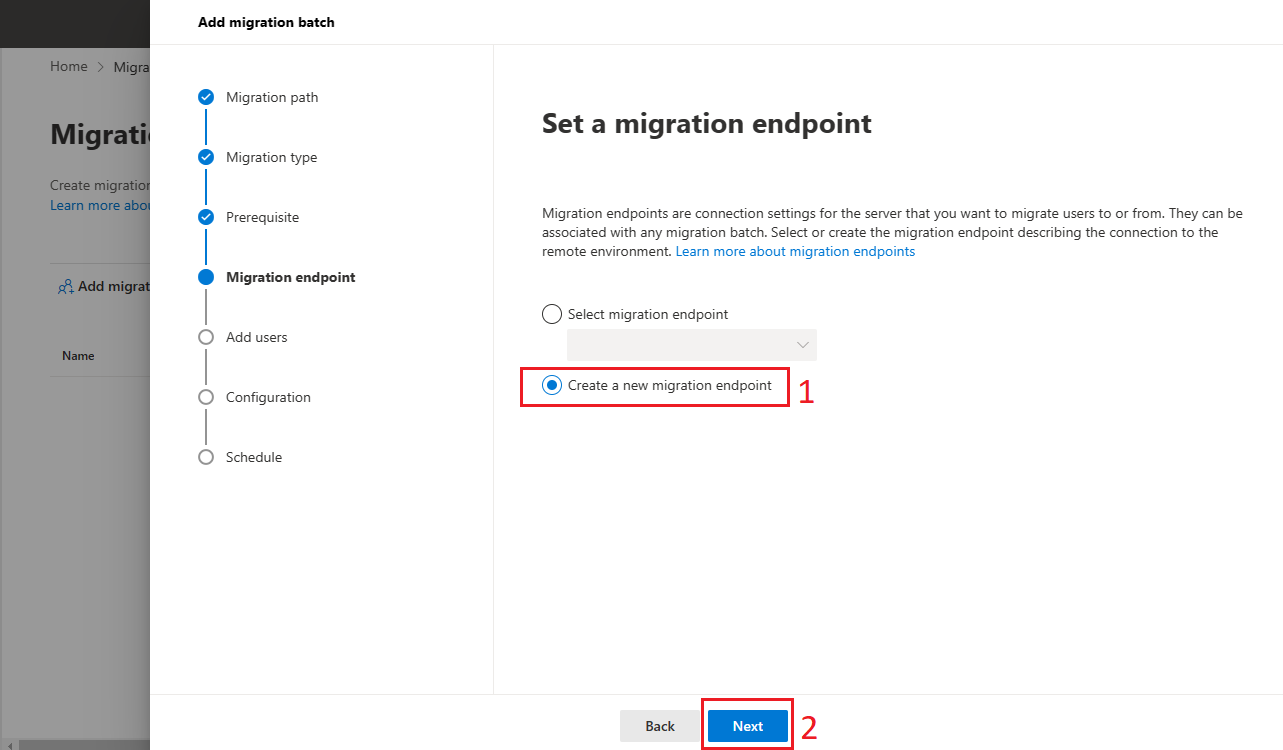Click the Migration path completed step checkmark

pyautogui.click(x=206, y=97)
